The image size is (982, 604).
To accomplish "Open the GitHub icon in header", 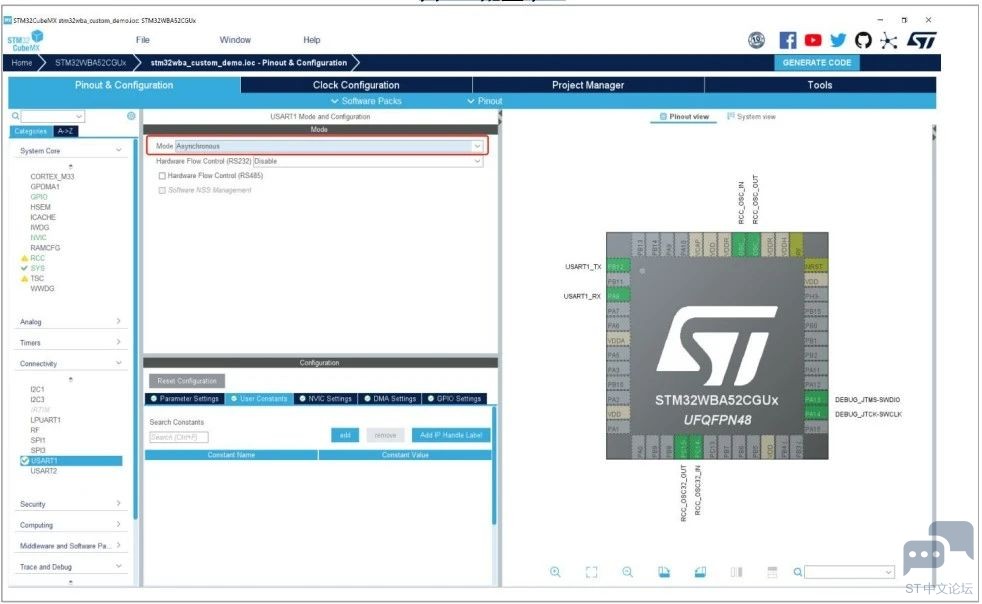I will tap(863, 41).
